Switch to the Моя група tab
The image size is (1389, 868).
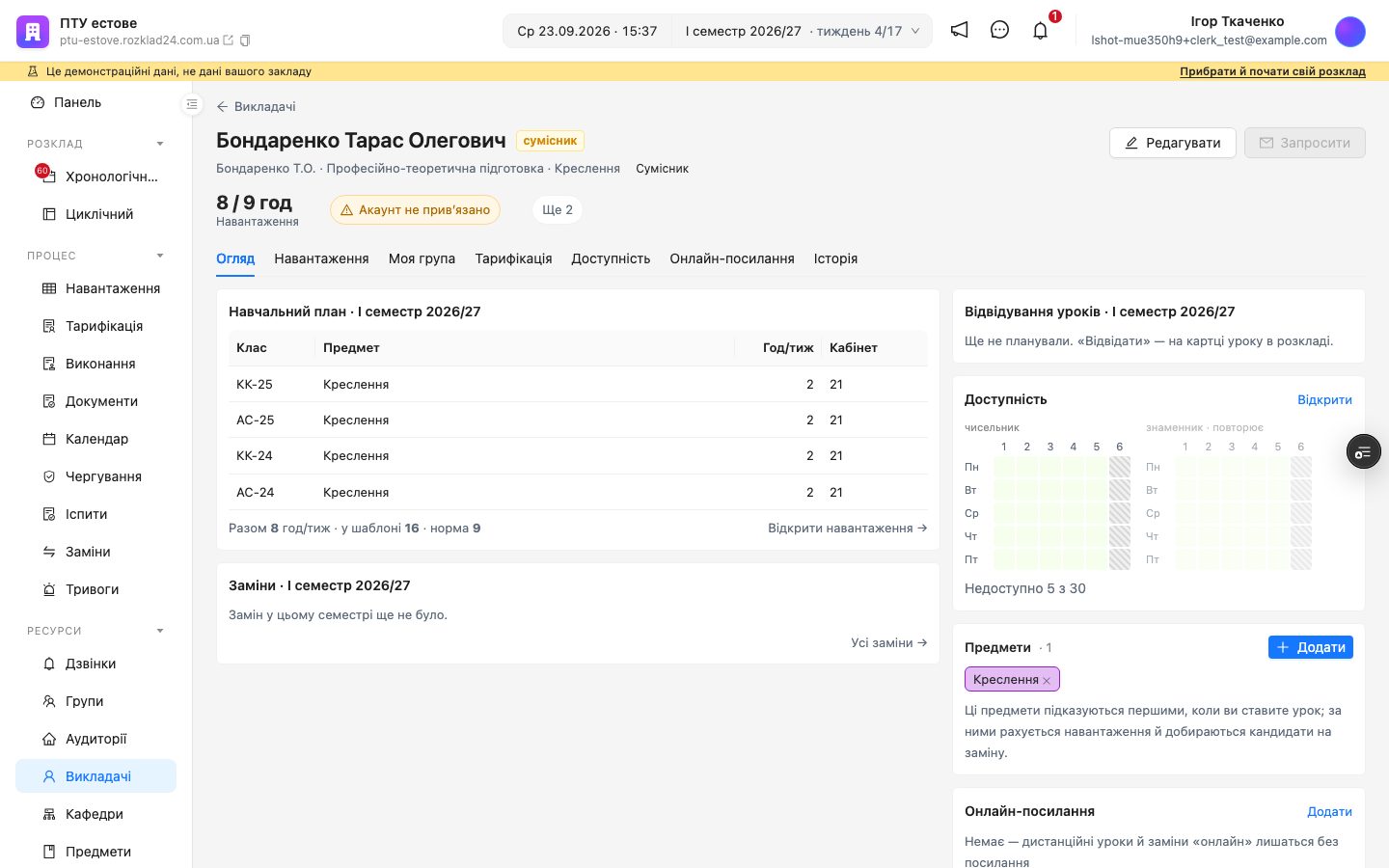(422, 258)
